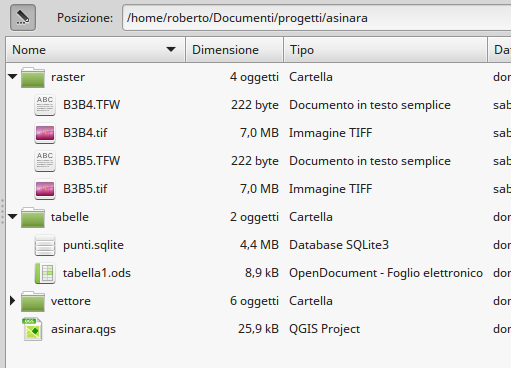Screen dimensions: 511x368
Task: Select the vettore folder name
Action: (x=71, y=301)
